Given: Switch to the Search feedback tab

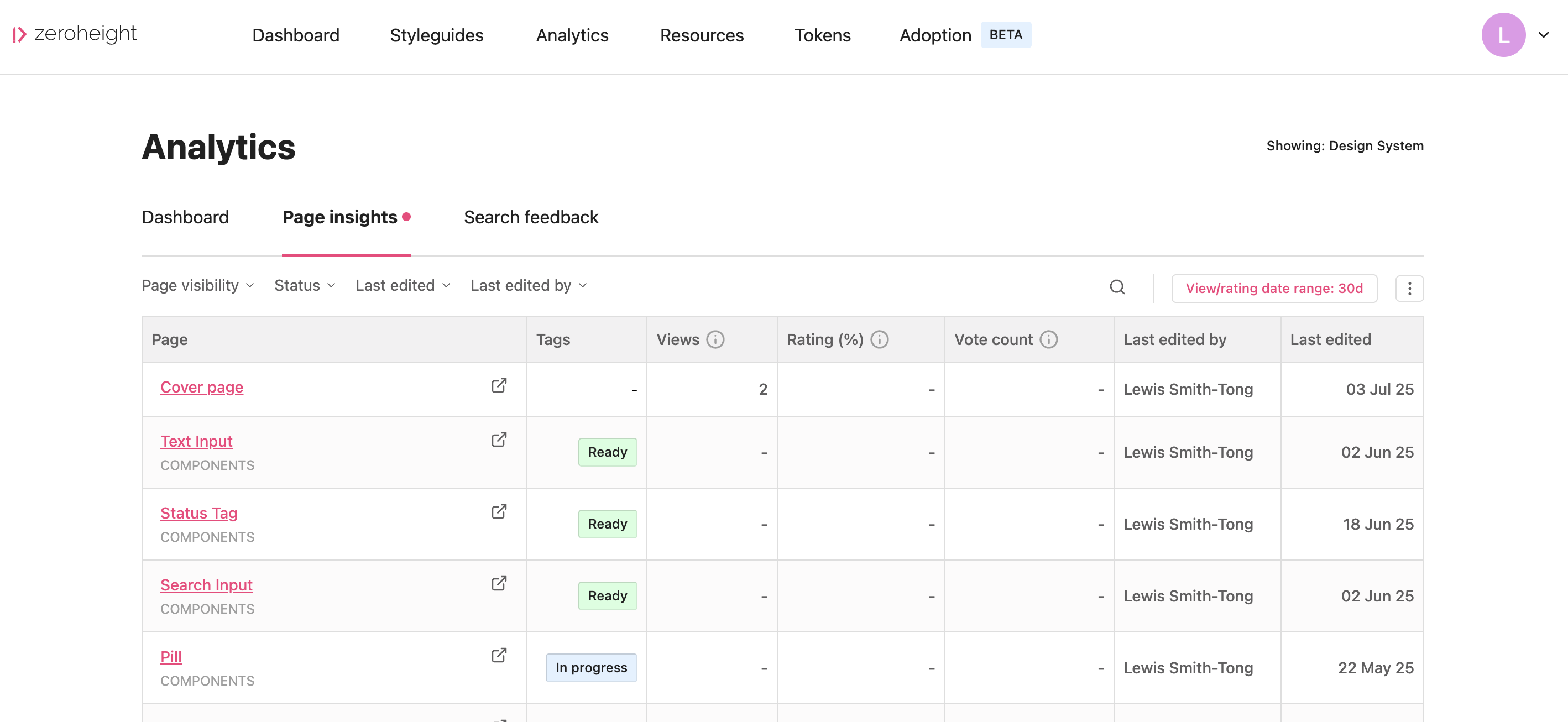Looking at the screenshot, I should point(531,217).
